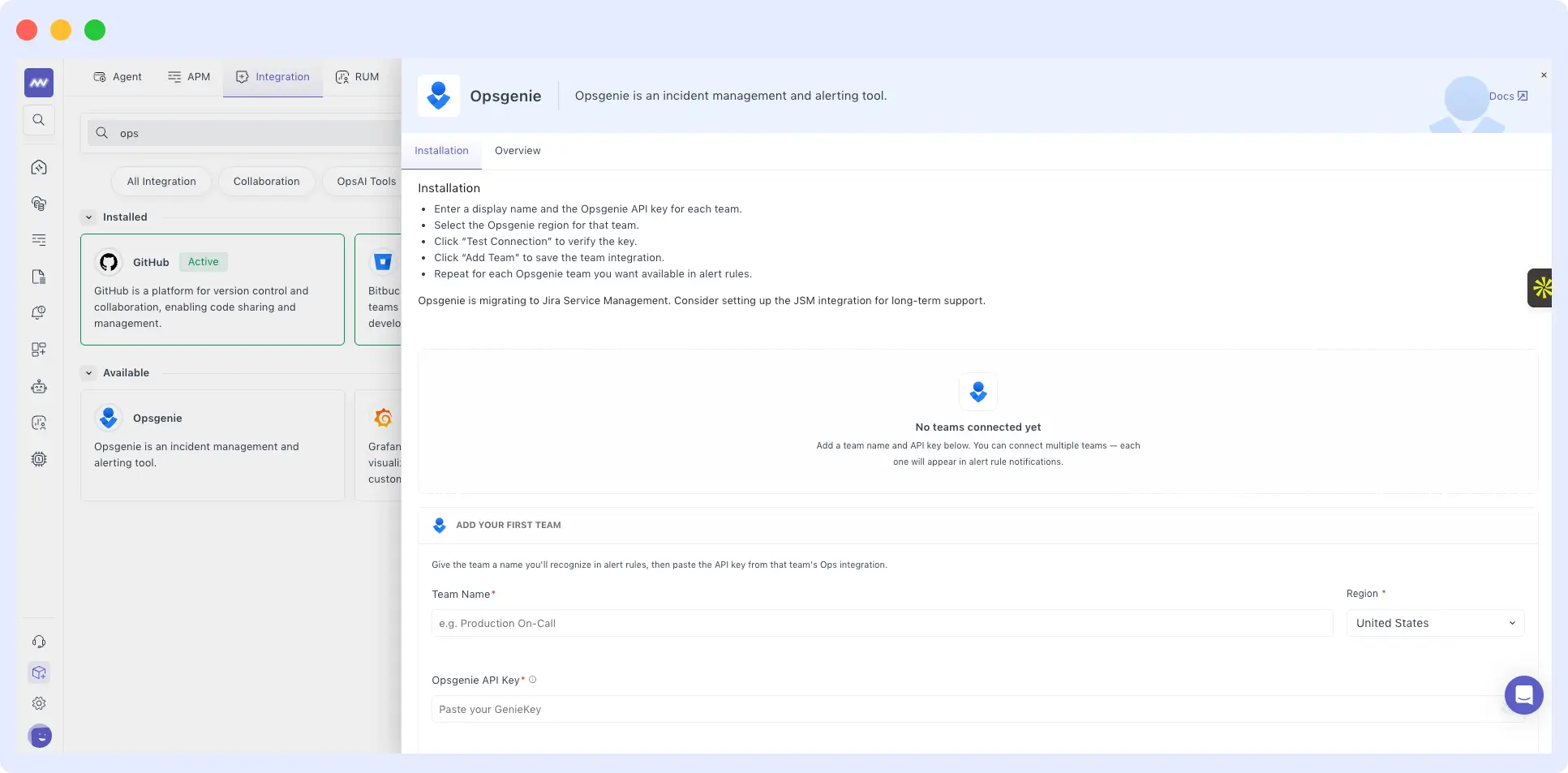The height and width of the screenshot is (773, 1568).
Task: Click the integration search field
Action: [245, 133]
